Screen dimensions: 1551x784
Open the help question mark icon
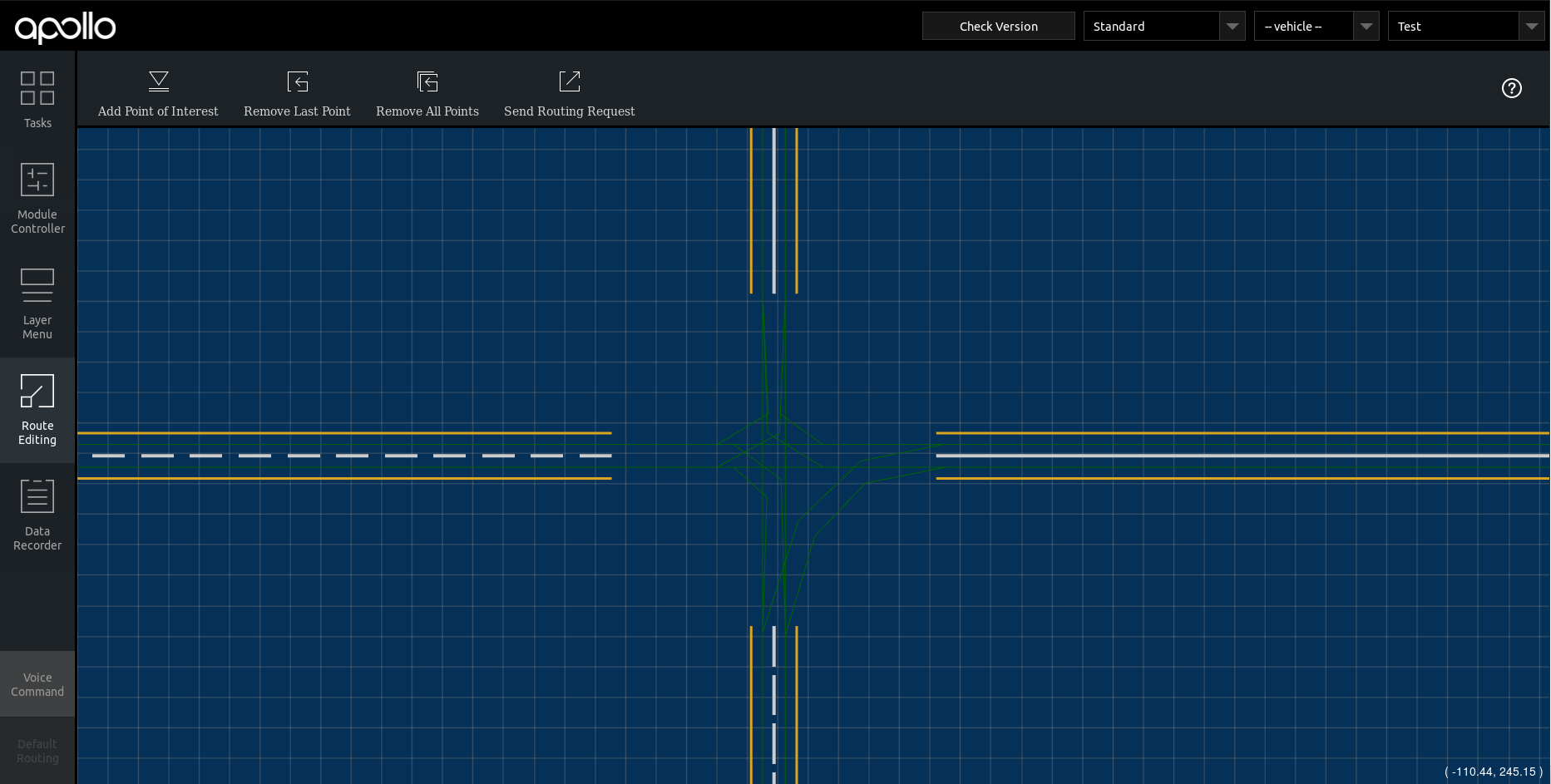[1512, 88]
